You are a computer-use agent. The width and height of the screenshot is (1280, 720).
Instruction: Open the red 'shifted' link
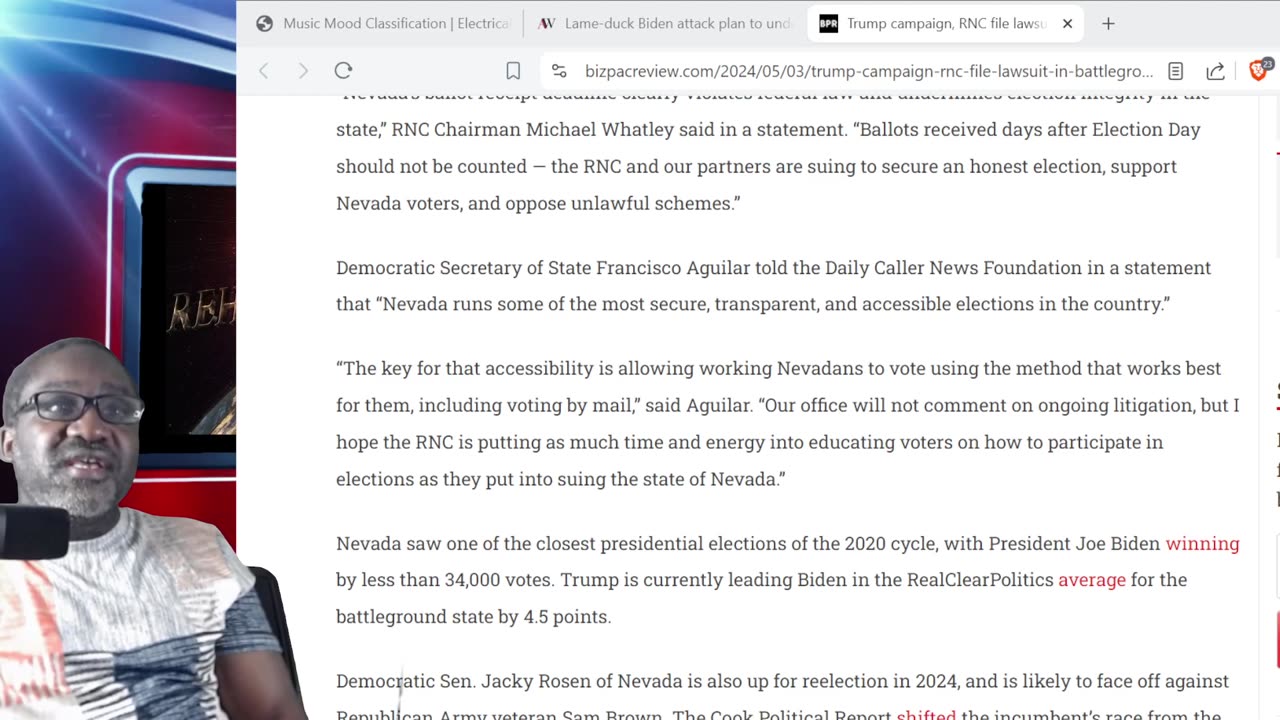926,716
